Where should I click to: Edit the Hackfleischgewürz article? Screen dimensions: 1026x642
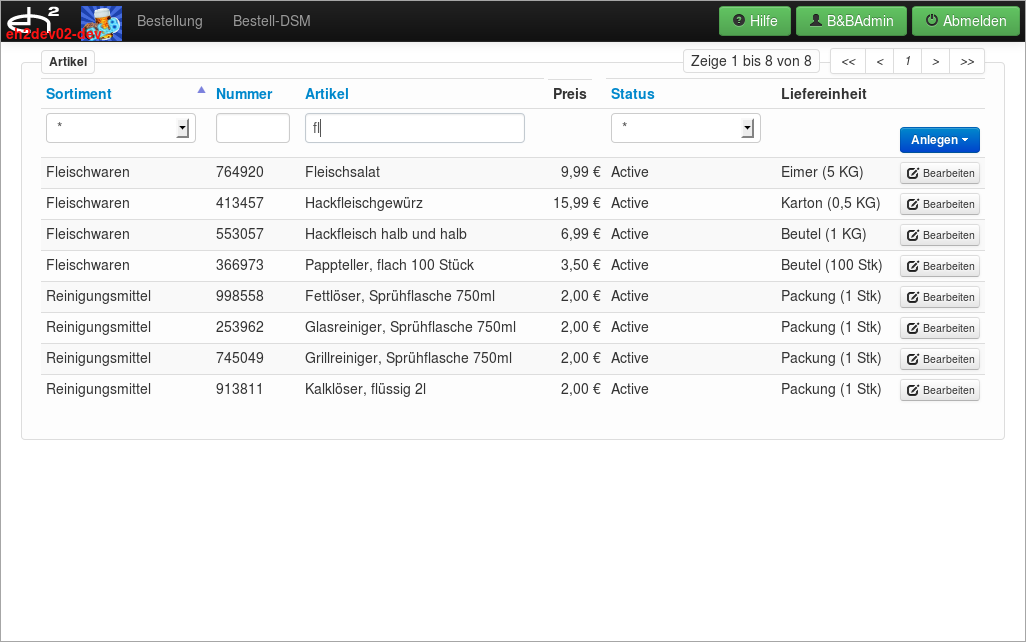pos(939,204)
